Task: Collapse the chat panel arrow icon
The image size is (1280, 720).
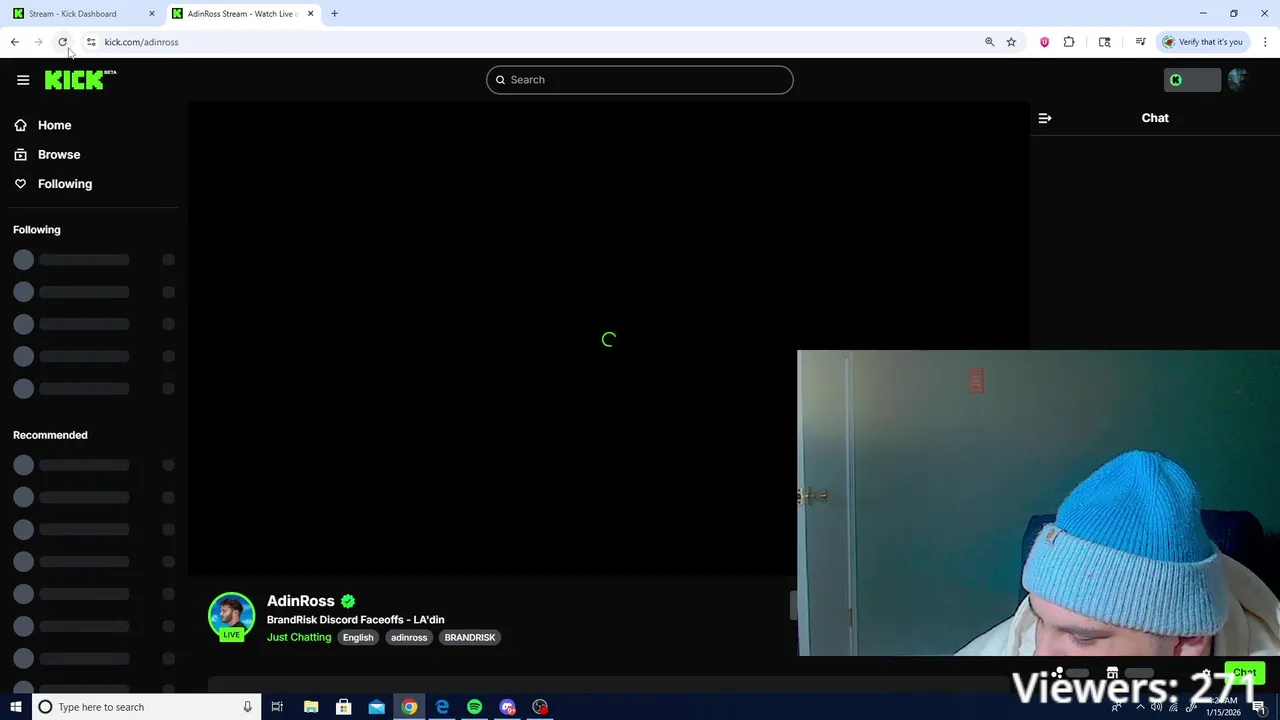Action: tap(1045, 118)
